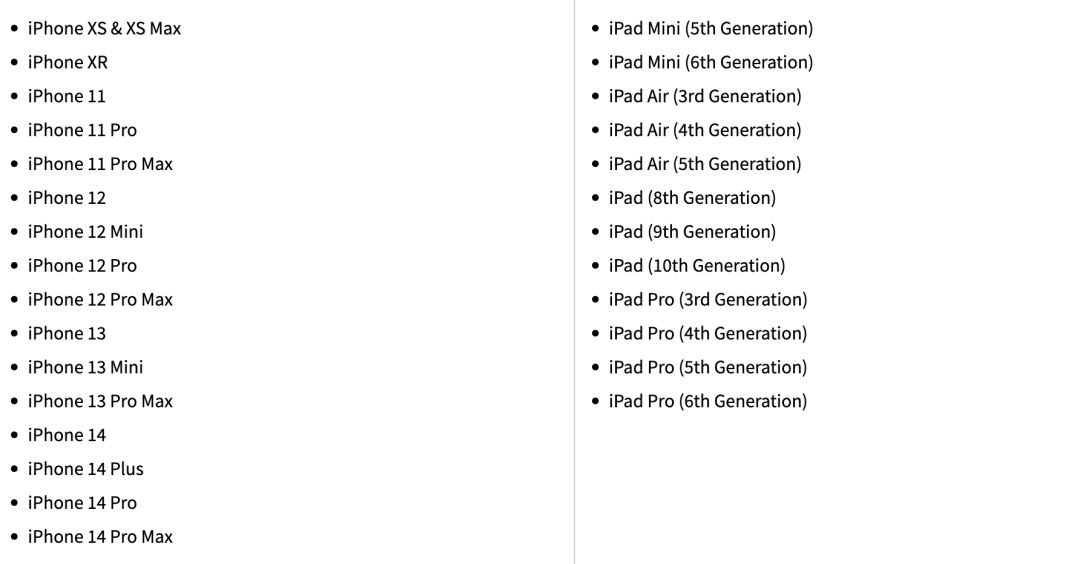Click the iPhone 14 Pro Max text
This screenshot has width=1080, height=564.
[100, 537]
